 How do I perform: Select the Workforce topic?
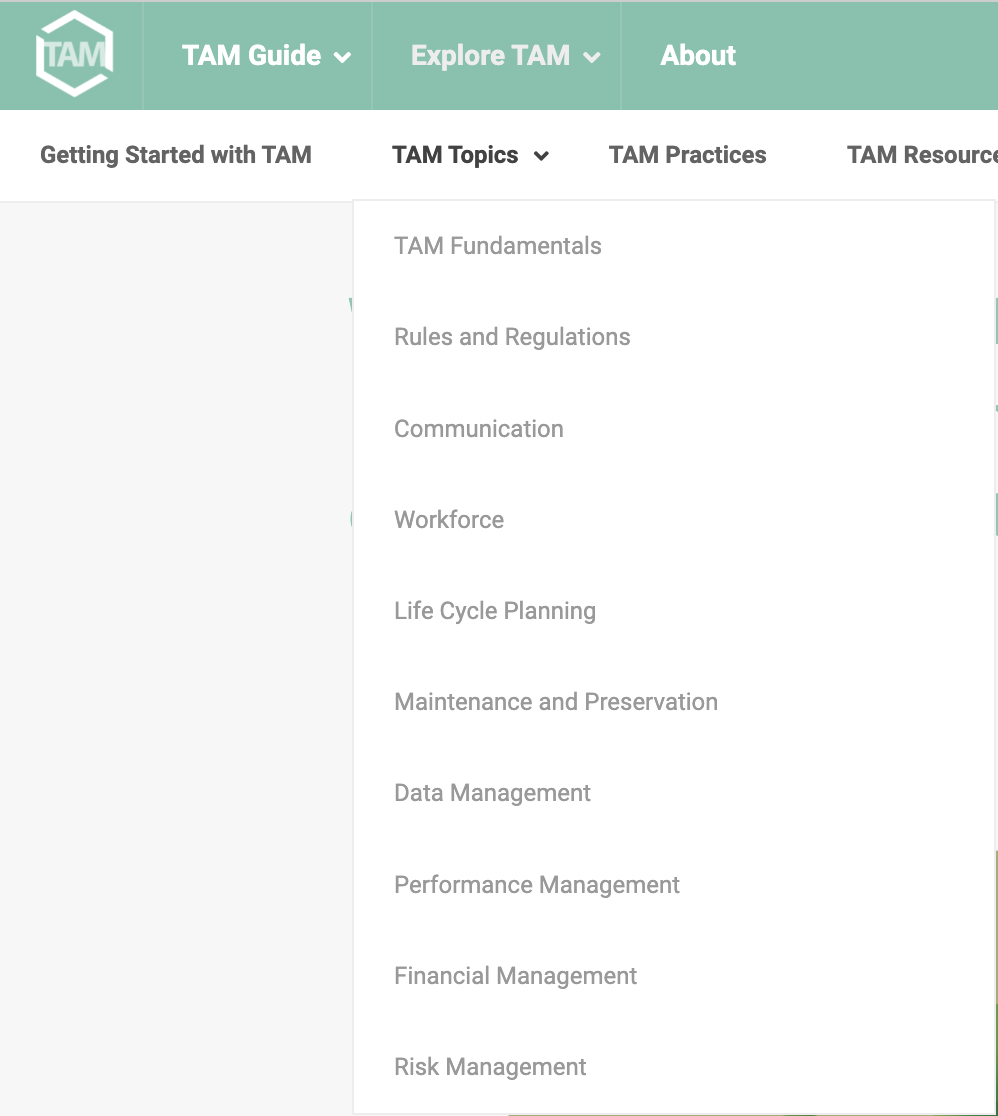point(449,520)
